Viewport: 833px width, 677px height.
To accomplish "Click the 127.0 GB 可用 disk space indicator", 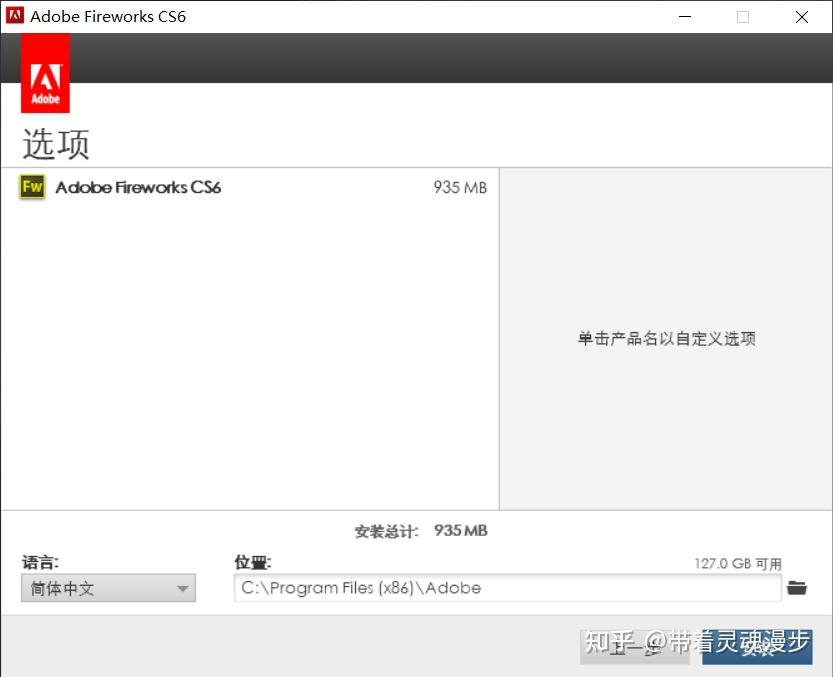I will click(x=740, y=563).
